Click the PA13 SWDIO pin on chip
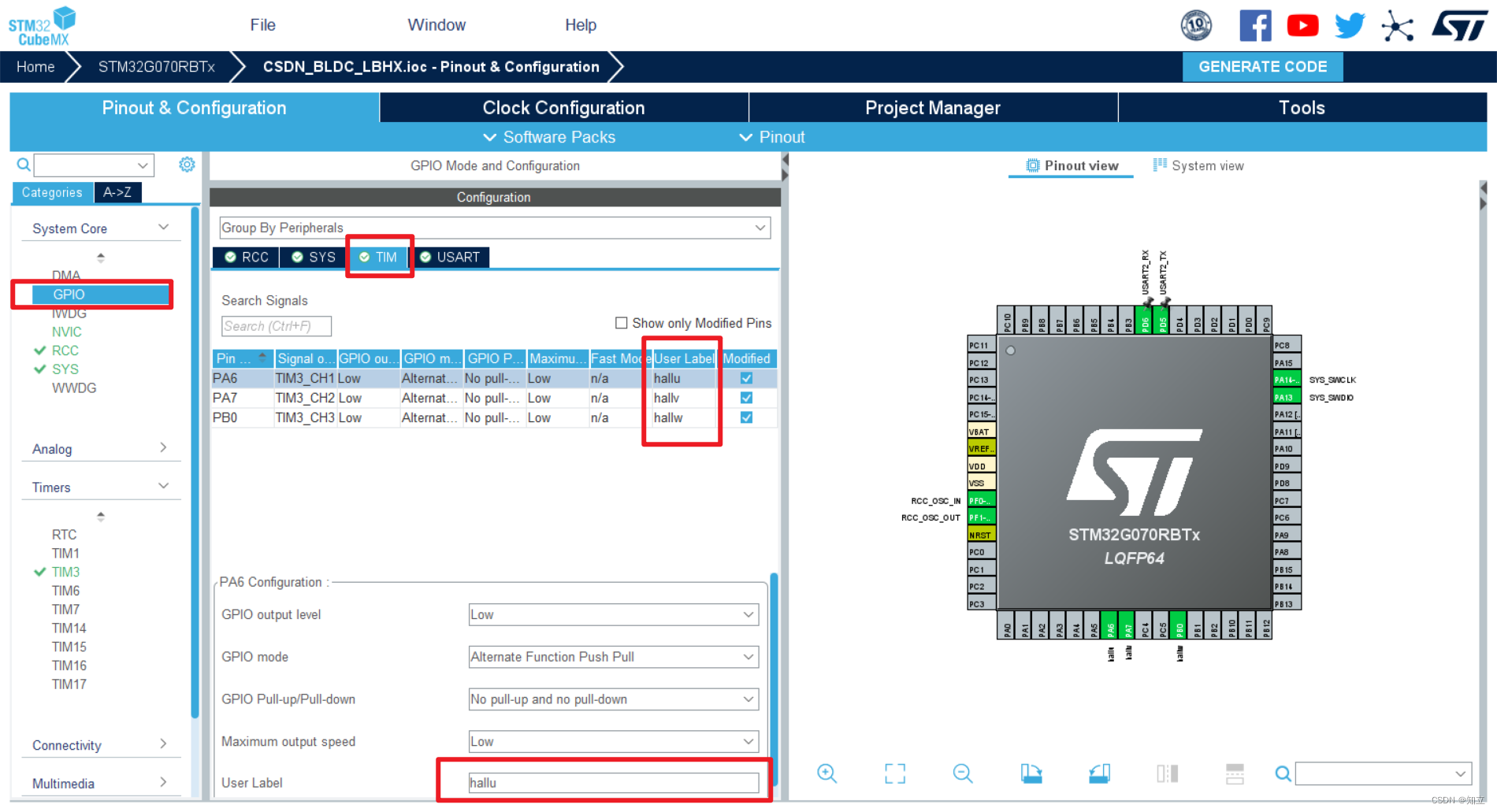The height and width of the screenshot is (812, 1497). coord(1286,397)
